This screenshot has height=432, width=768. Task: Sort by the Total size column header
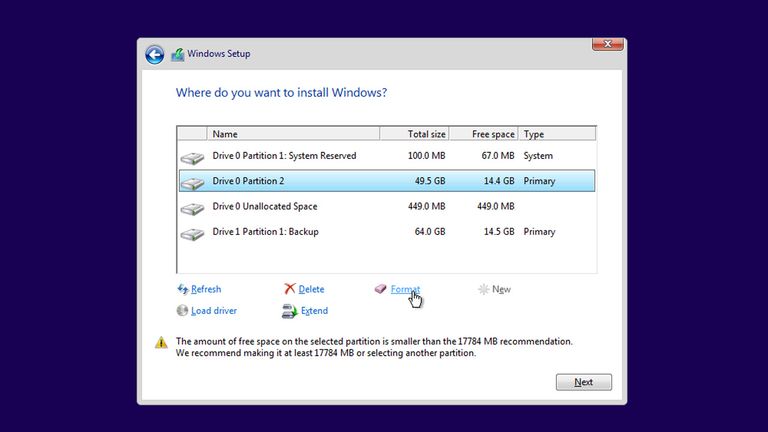tap(414, 134)
